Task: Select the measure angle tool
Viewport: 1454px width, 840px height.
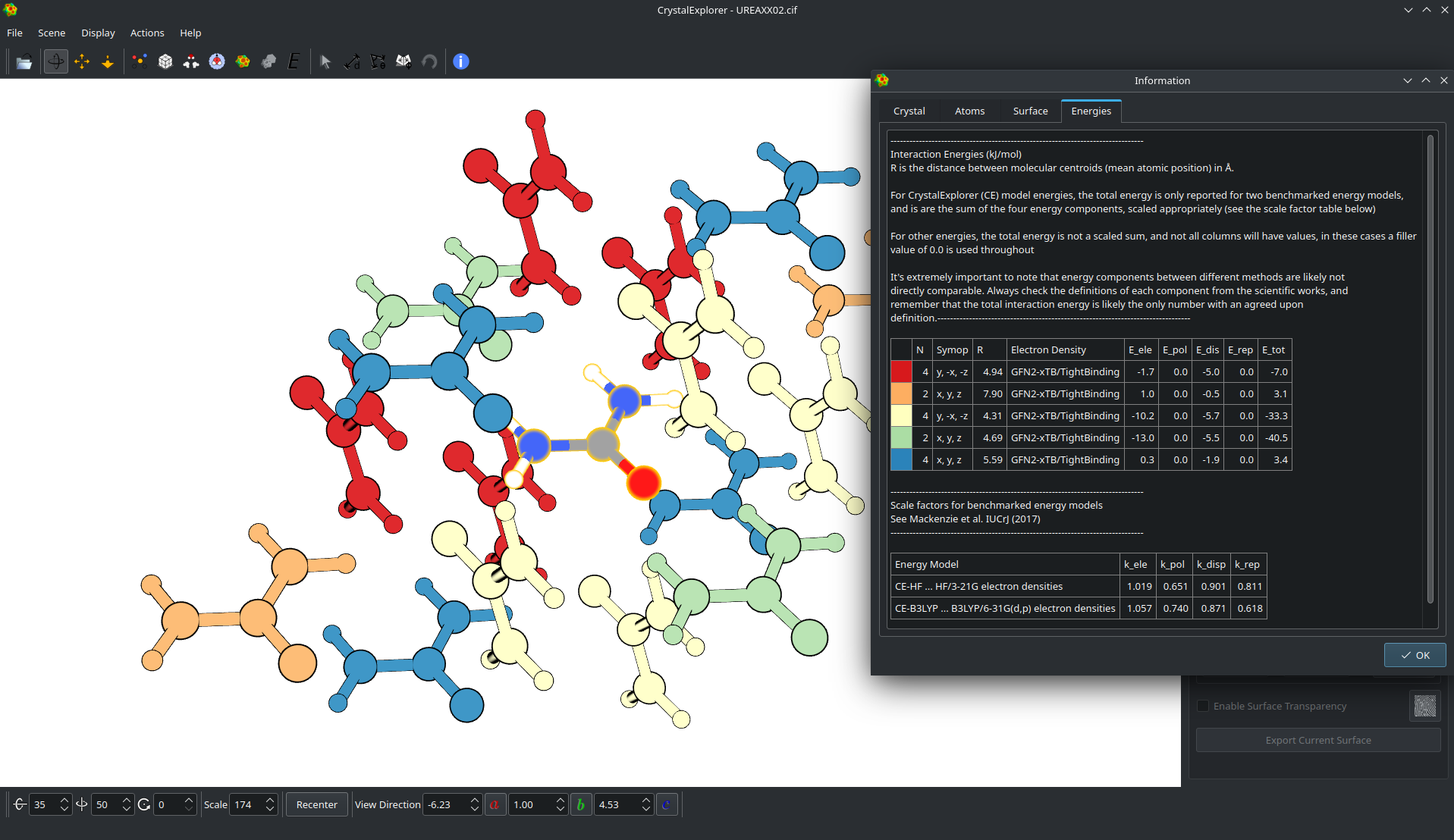Action: [378, 62]
